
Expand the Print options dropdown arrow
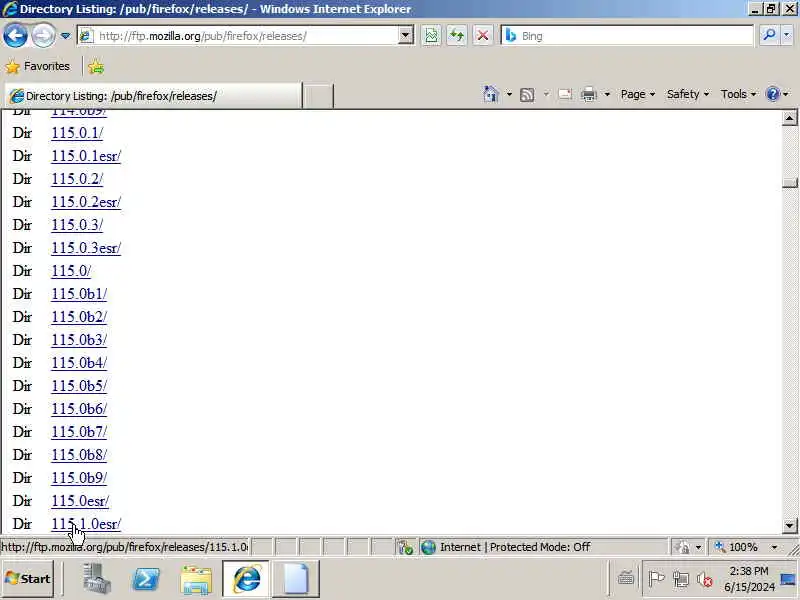pyautogui.click(x=607, y=94)
